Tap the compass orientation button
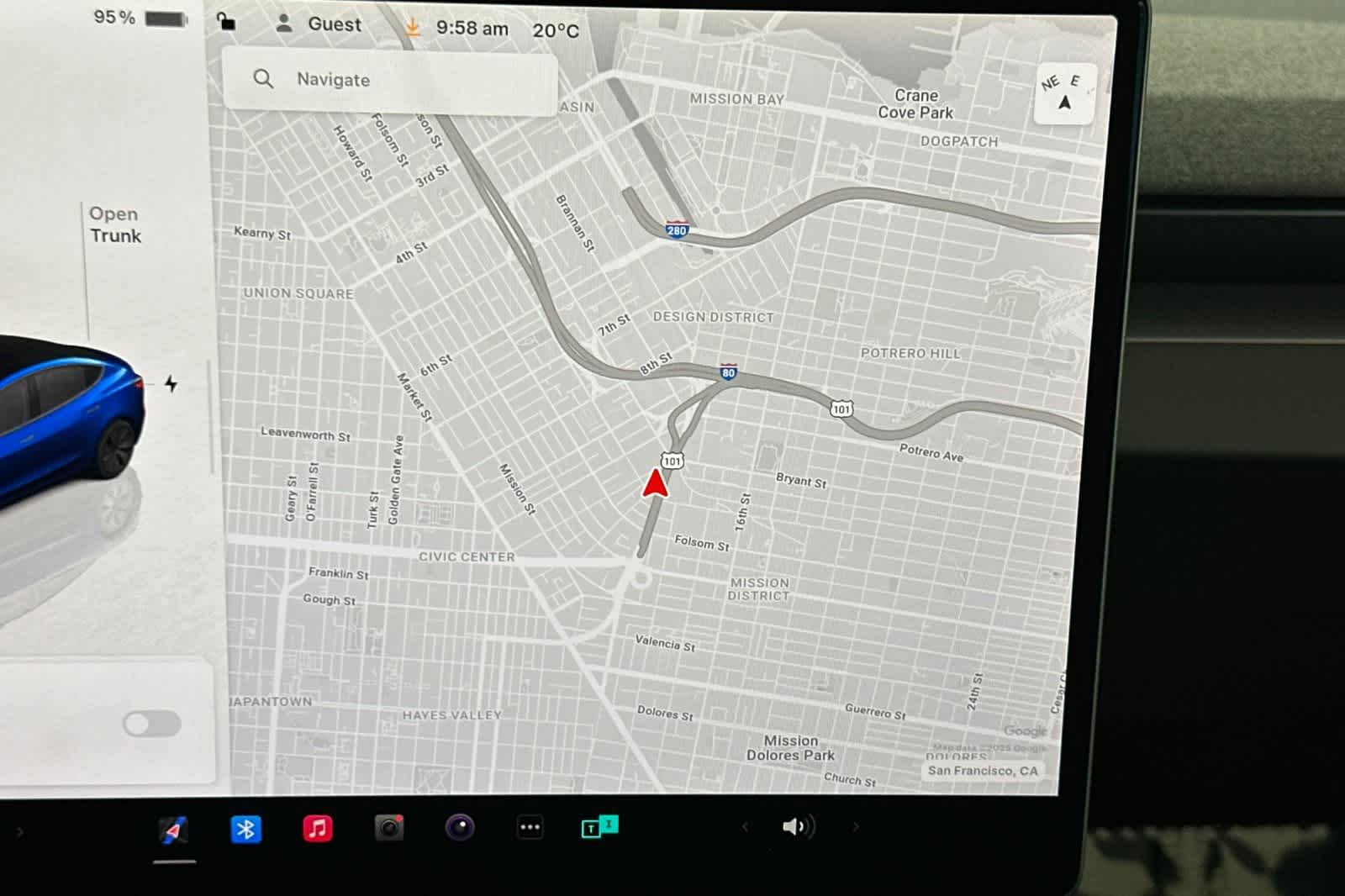Viewport: 1345px width, 896px height. pyautogui.click(x=1066, y=93)
